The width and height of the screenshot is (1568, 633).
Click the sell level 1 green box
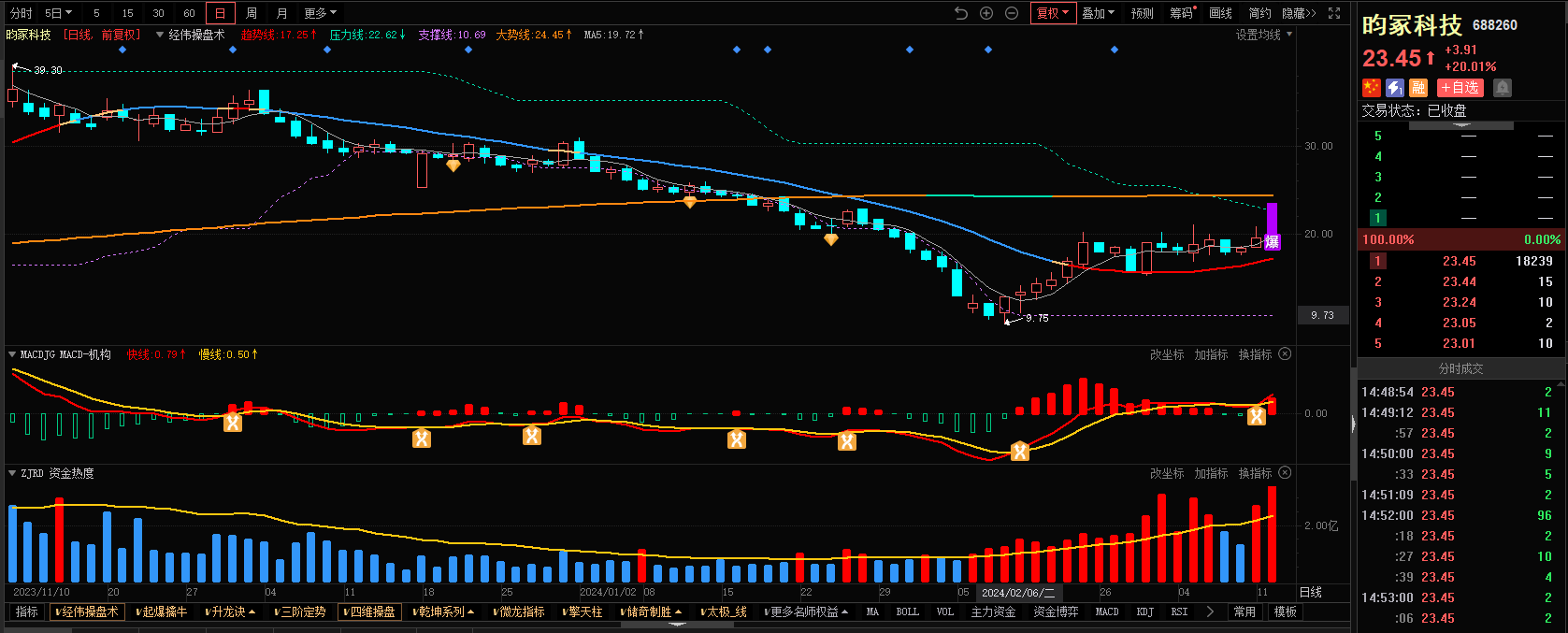coord(1377,218)
